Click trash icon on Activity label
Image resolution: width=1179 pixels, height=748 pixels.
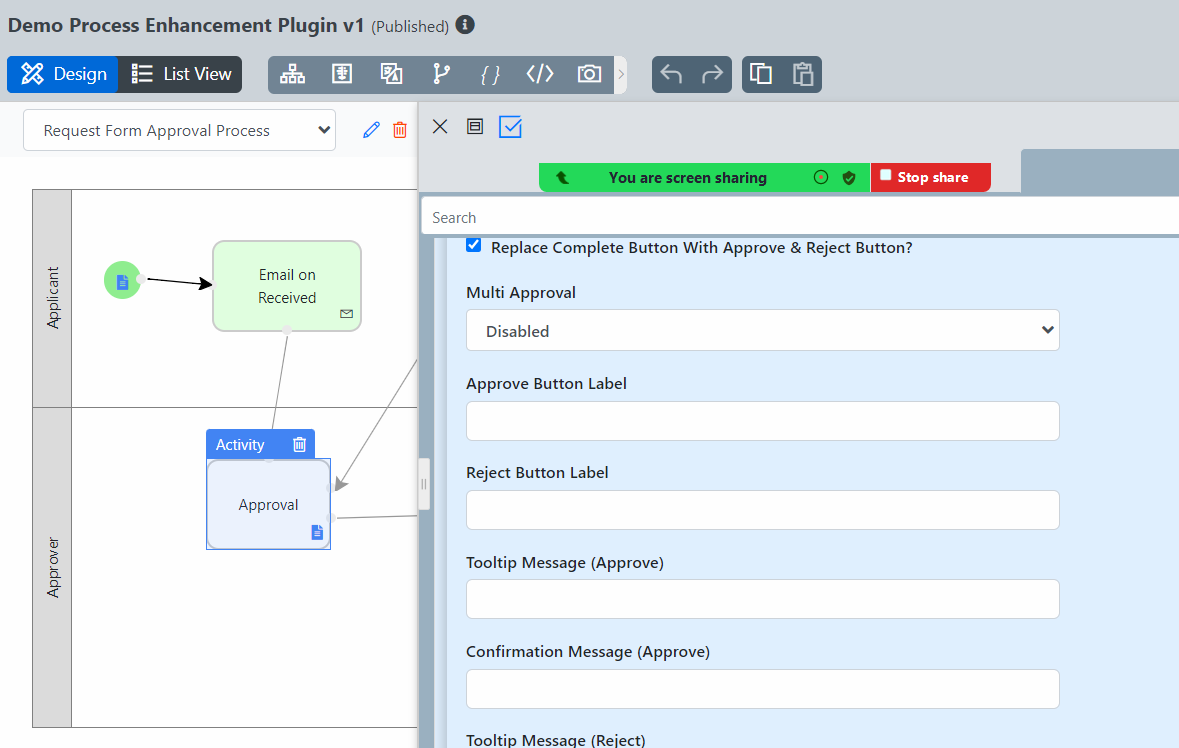tap(299, 445)
